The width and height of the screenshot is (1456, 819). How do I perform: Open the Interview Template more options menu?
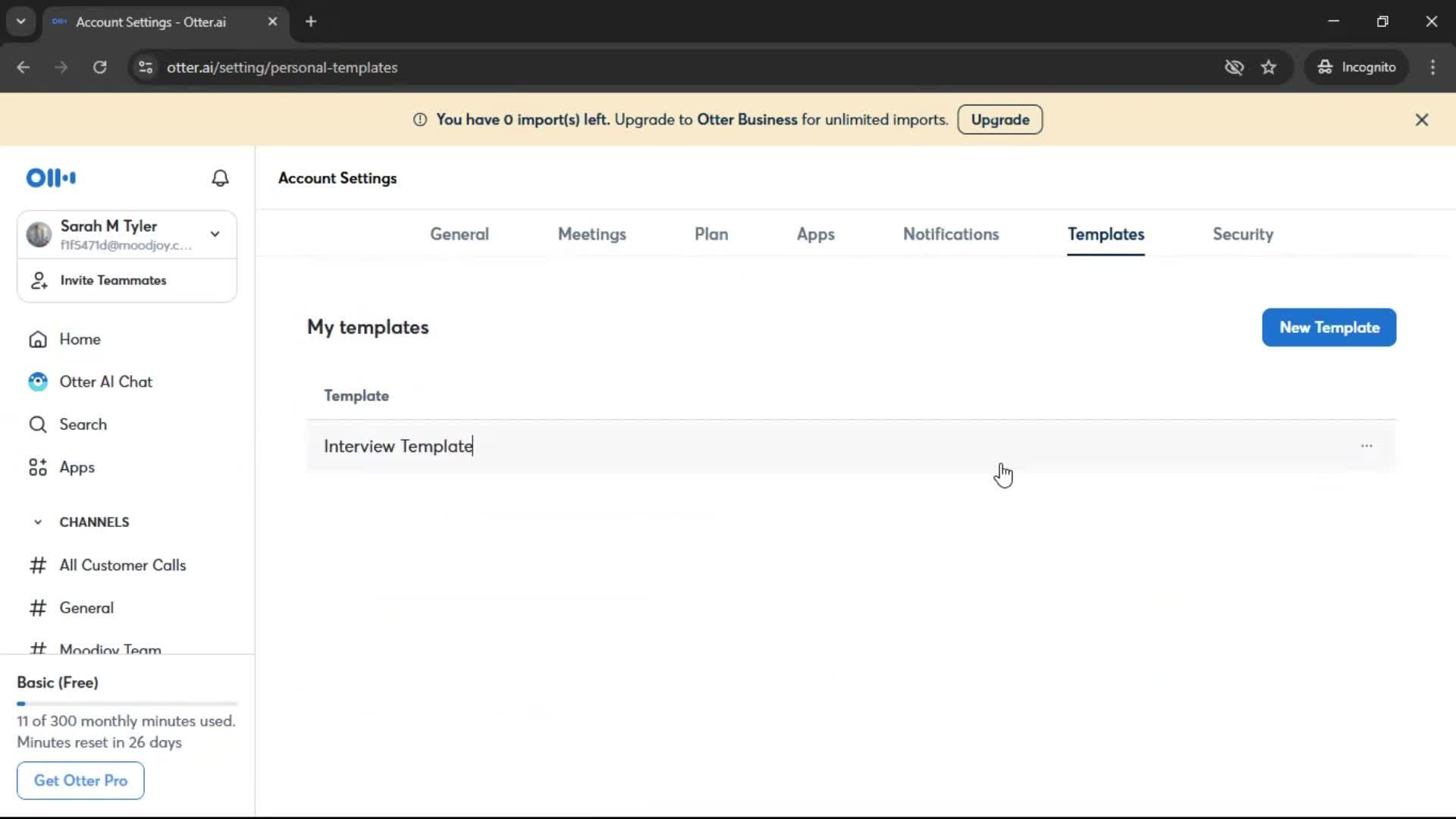[1367, 446]
